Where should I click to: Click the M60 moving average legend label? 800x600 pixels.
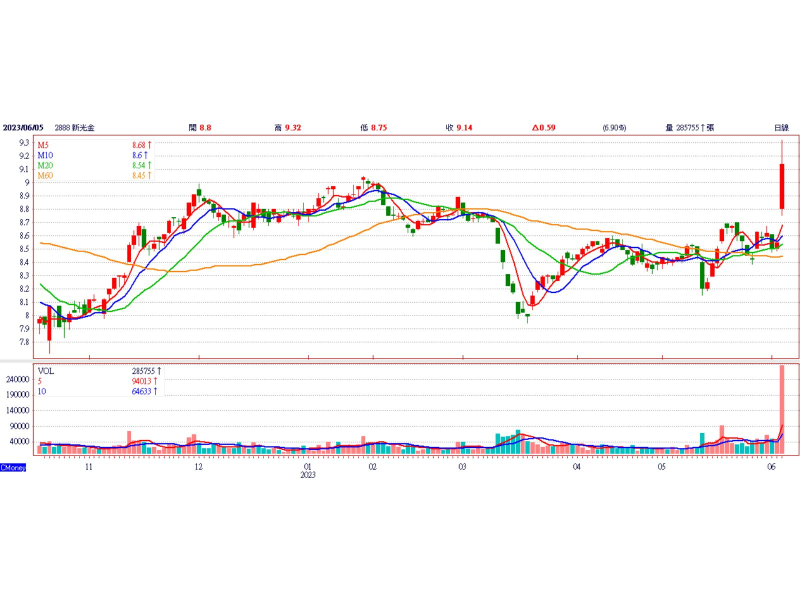(45, 176)
